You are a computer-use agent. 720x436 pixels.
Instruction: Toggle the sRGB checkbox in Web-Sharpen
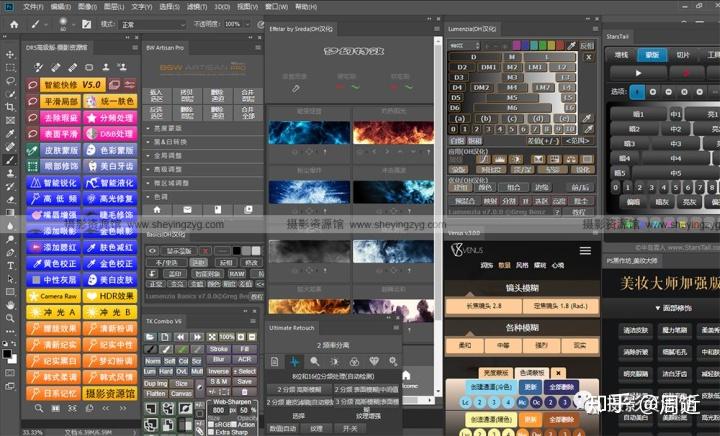pyautogui.click(x=212, y=425)
